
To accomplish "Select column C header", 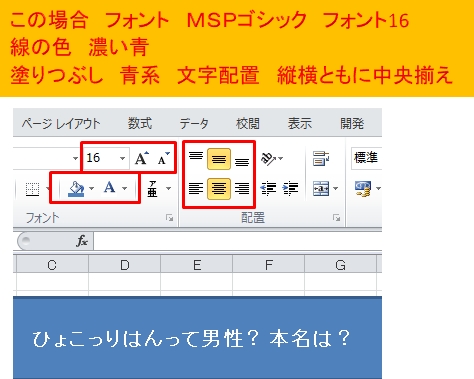I will coord(52,265).
